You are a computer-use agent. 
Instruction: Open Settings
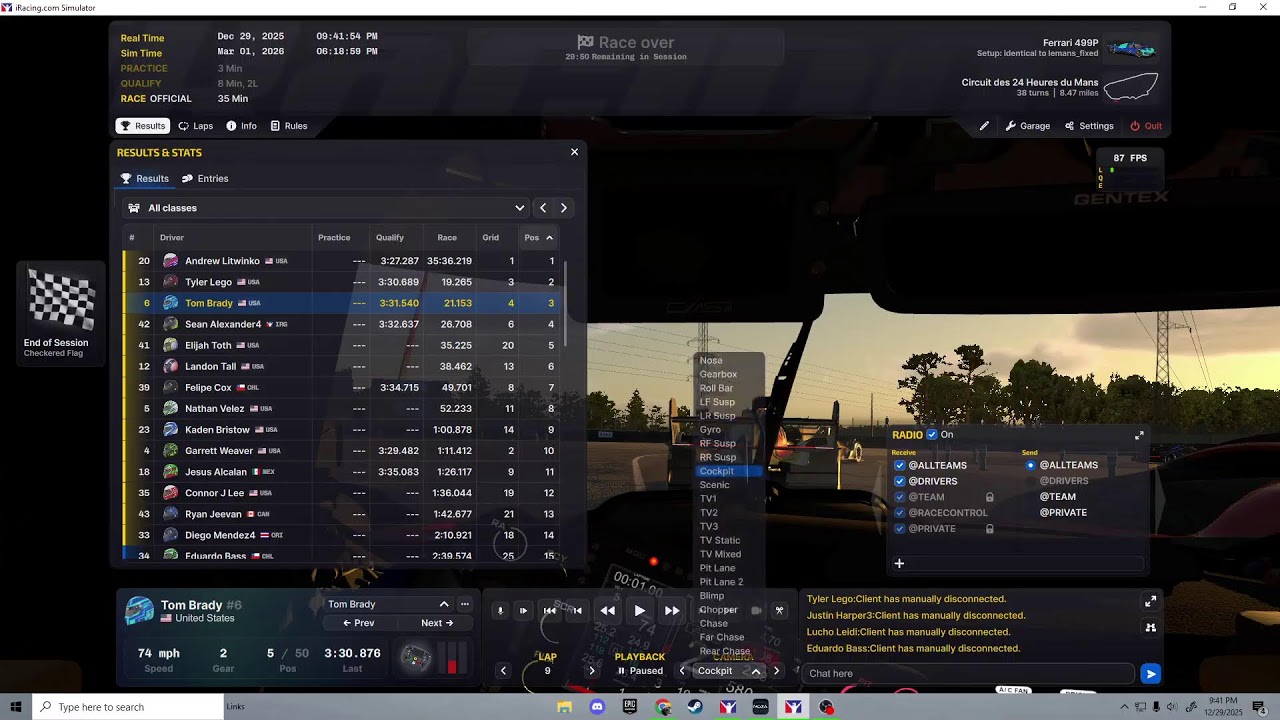point(1089,126)
